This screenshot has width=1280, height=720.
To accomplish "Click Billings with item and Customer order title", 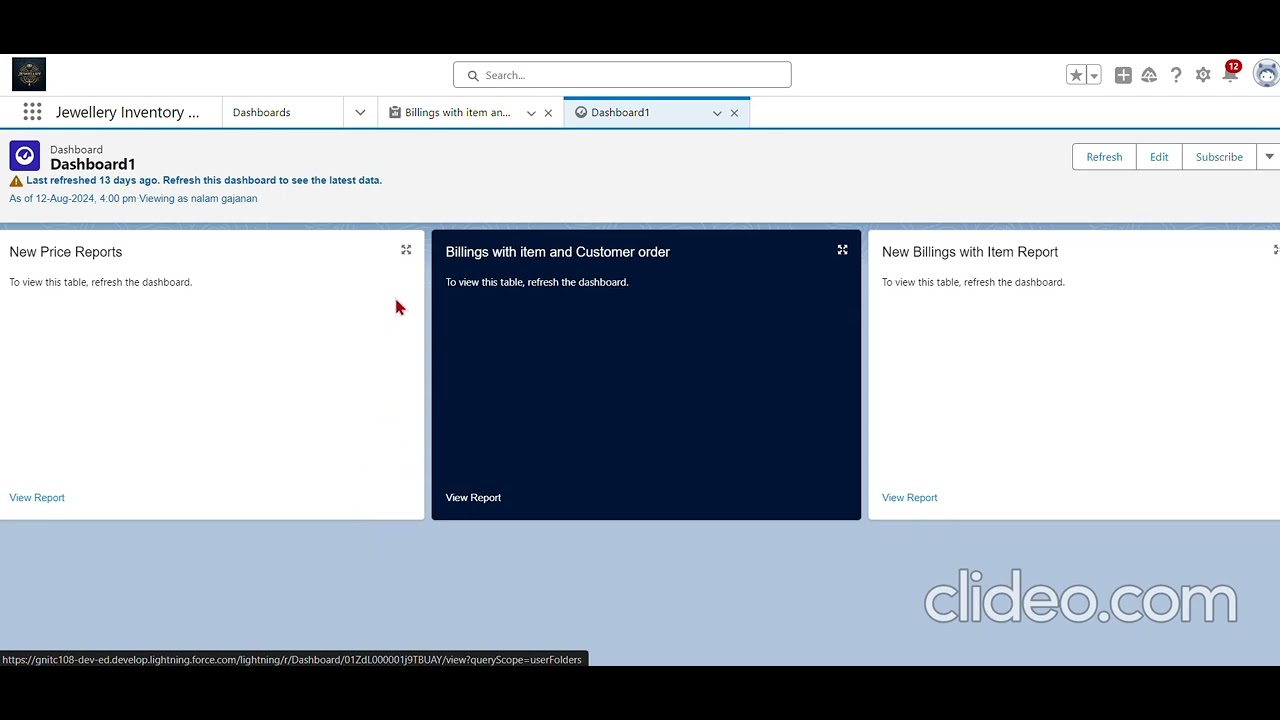I will click(x=558, y=252).
